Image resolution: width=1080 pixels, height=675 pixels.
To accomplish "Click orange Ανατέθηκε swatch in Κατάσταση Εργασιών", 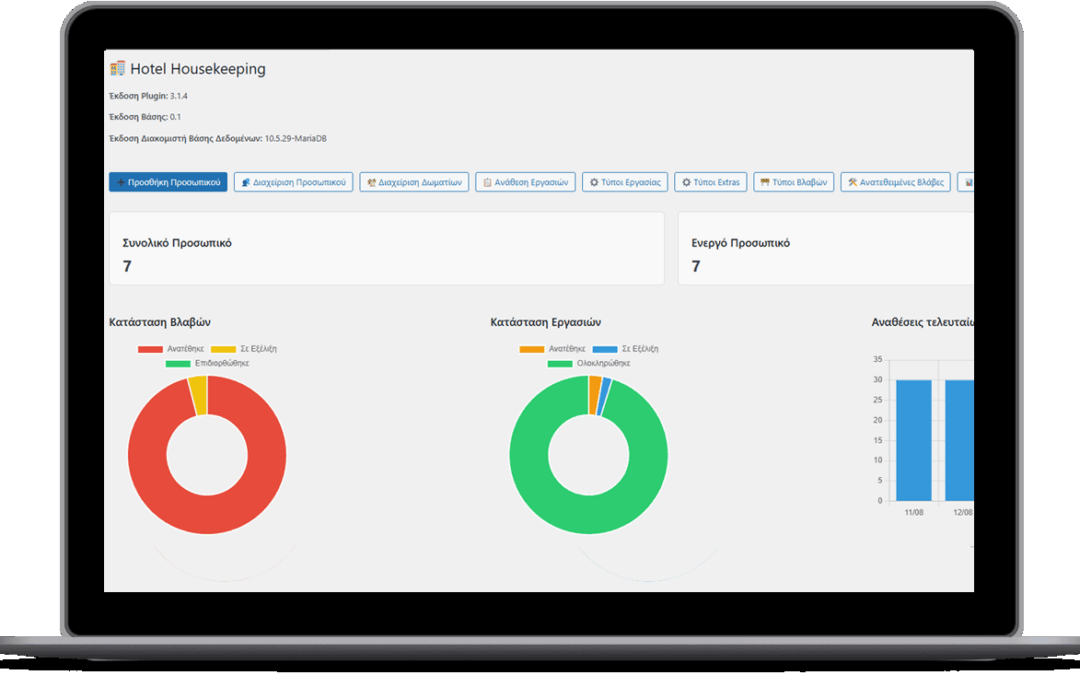I will click(x=532, y=349).
